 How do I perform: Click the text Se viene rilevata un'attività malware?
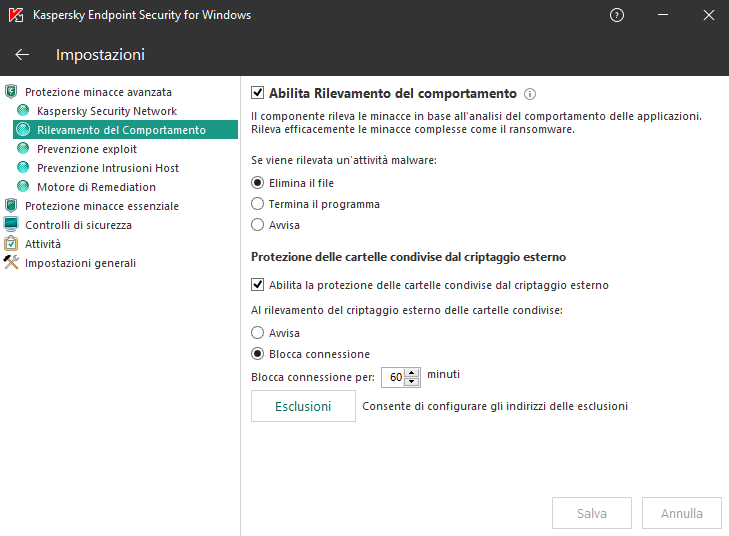344,160
